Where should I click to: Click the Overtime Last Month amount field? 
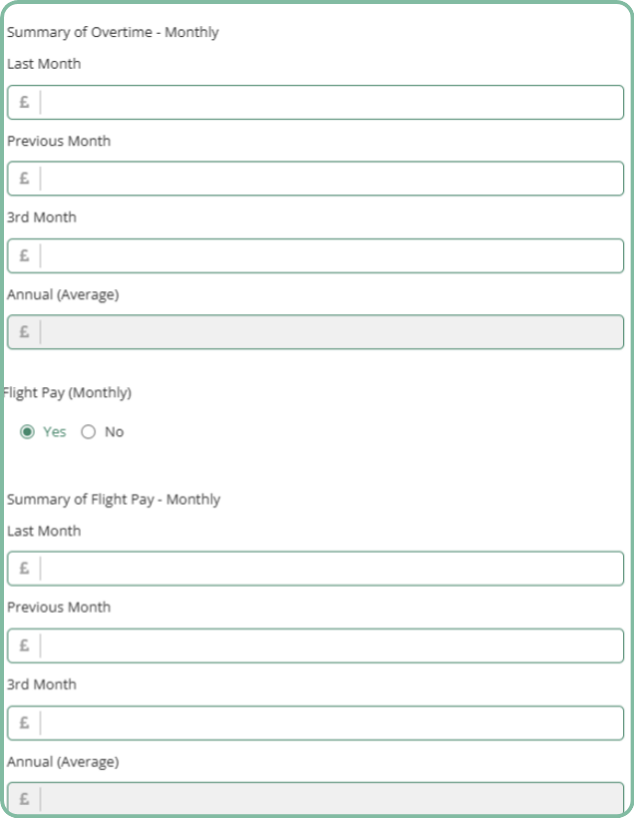(x=315, y=102)
